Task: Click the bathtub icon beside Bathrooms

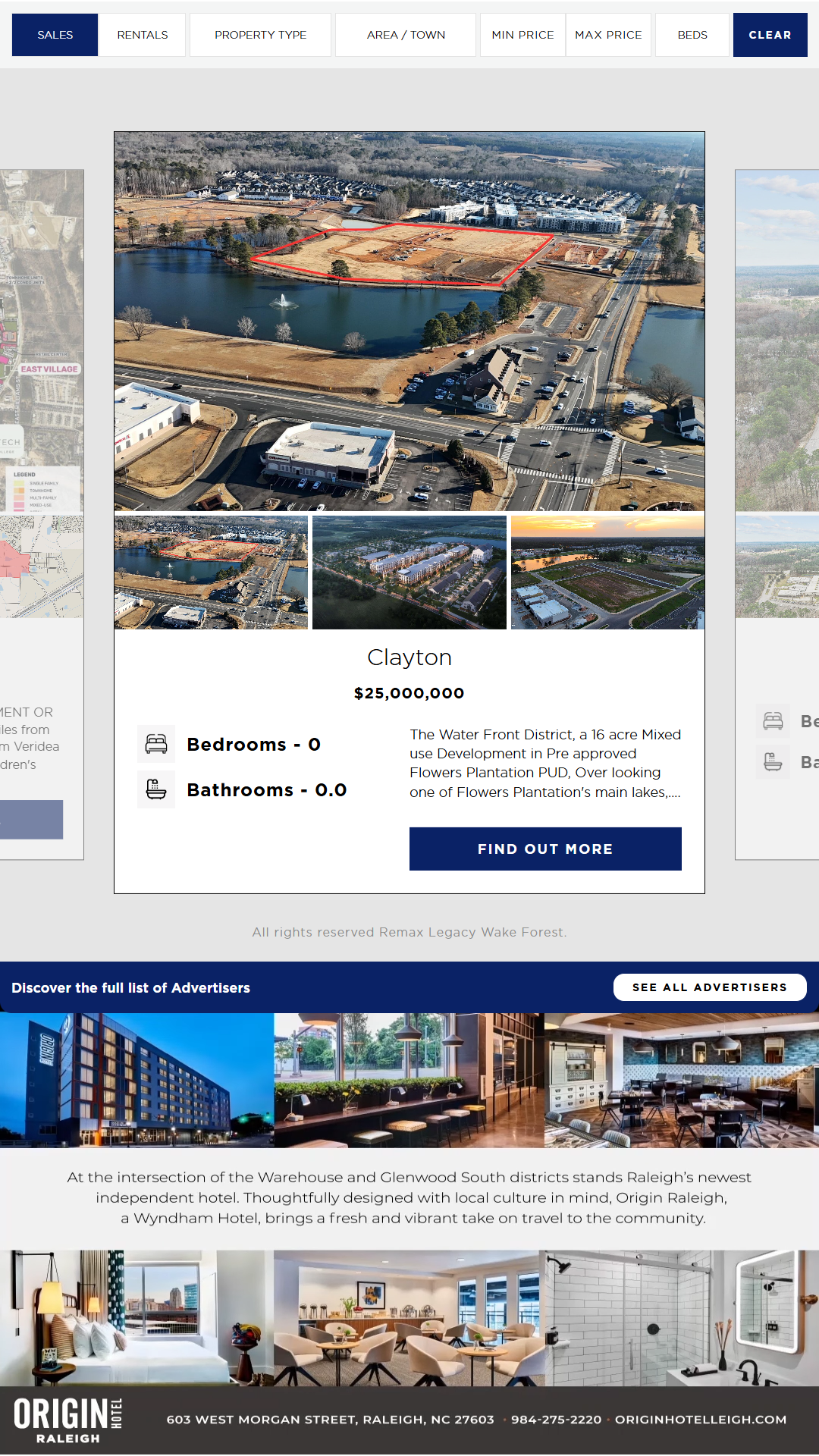Action: point(156,789)
